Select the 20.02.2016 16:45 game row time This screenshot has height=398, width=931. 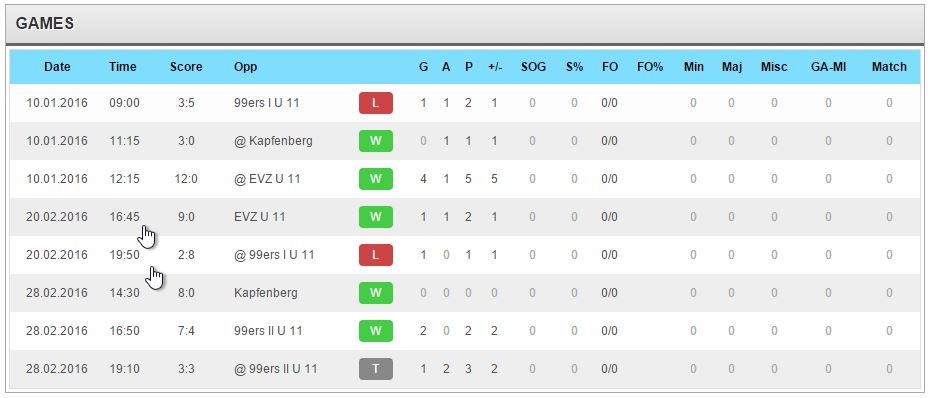pyautogui.click(x=124, y=217)
